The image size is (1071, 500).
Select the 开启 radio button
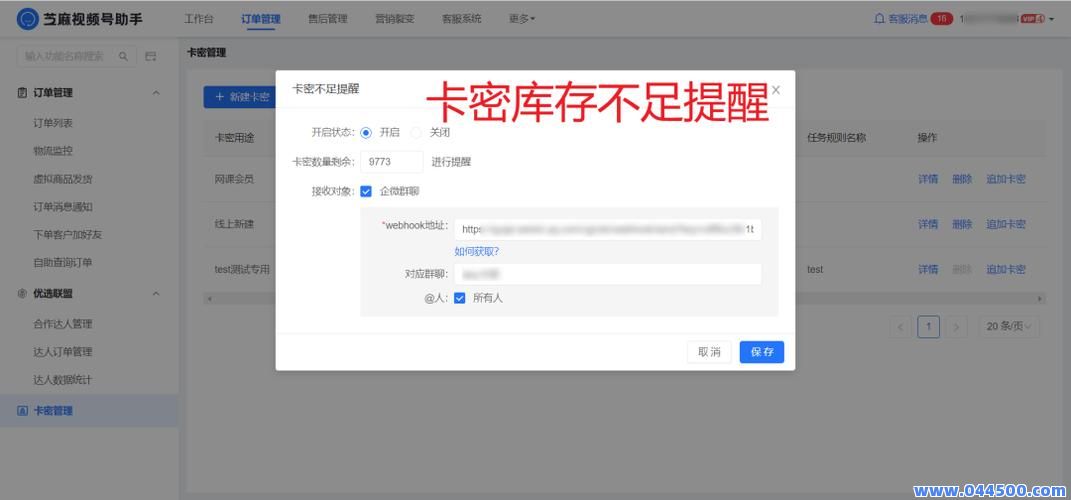(366, 133)
